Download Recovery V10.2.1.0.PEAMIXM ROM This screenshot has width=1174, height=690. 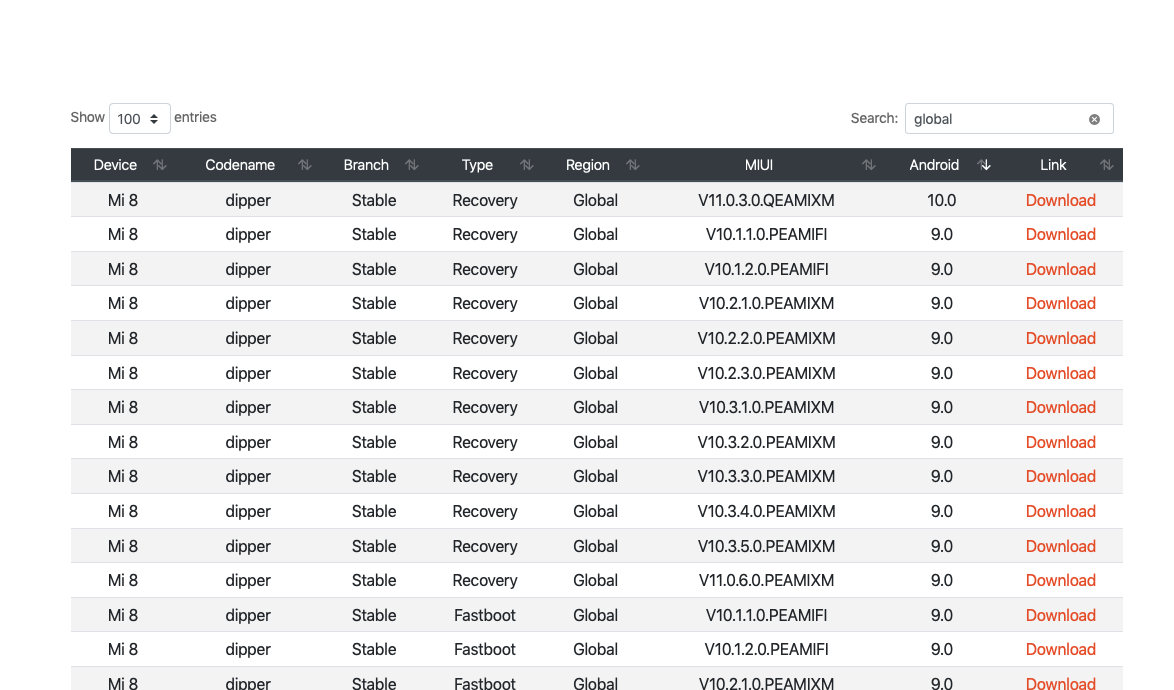[1060, 303]
